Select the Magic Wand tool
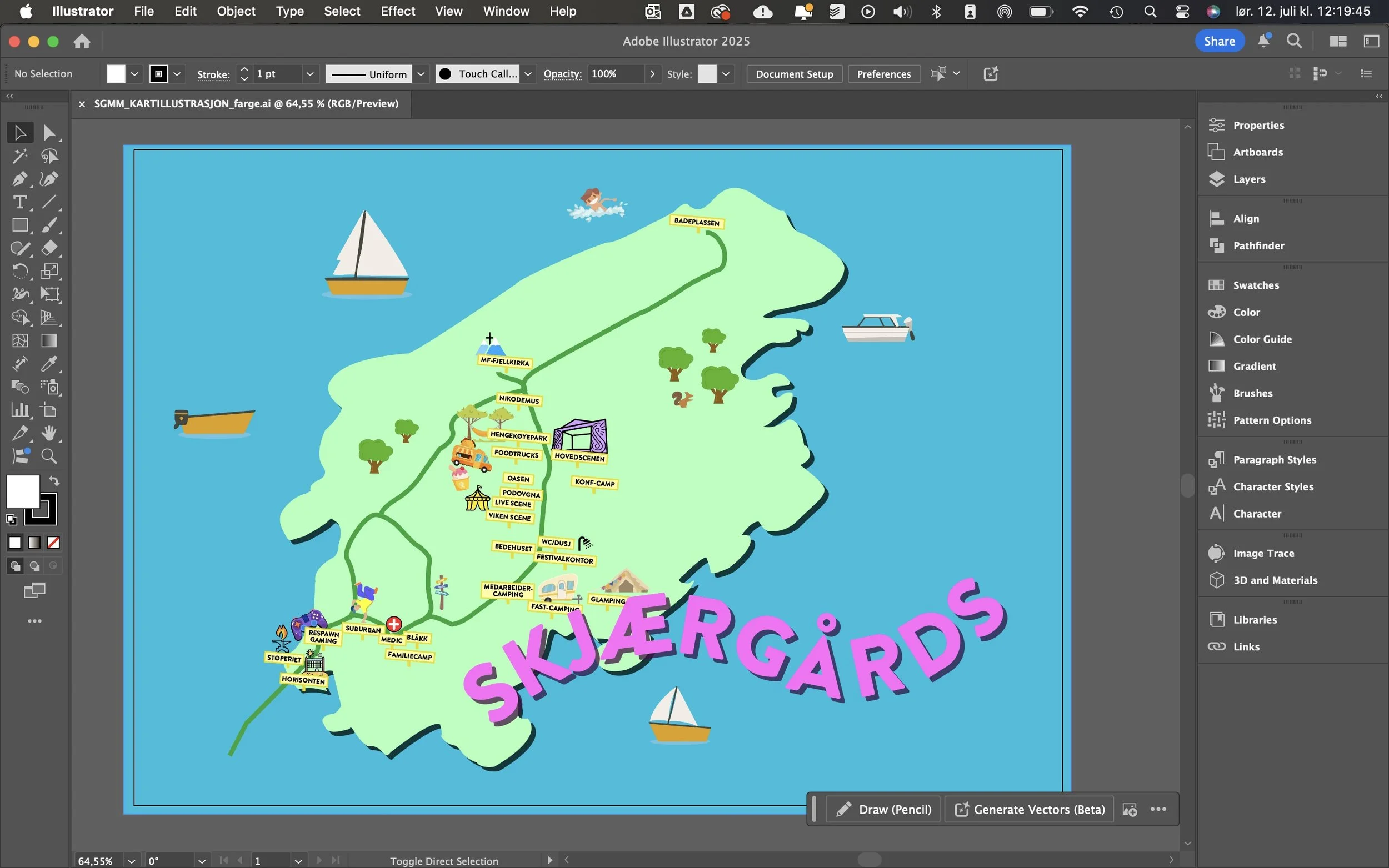The image size is (1389, 868). pos(19,156)
